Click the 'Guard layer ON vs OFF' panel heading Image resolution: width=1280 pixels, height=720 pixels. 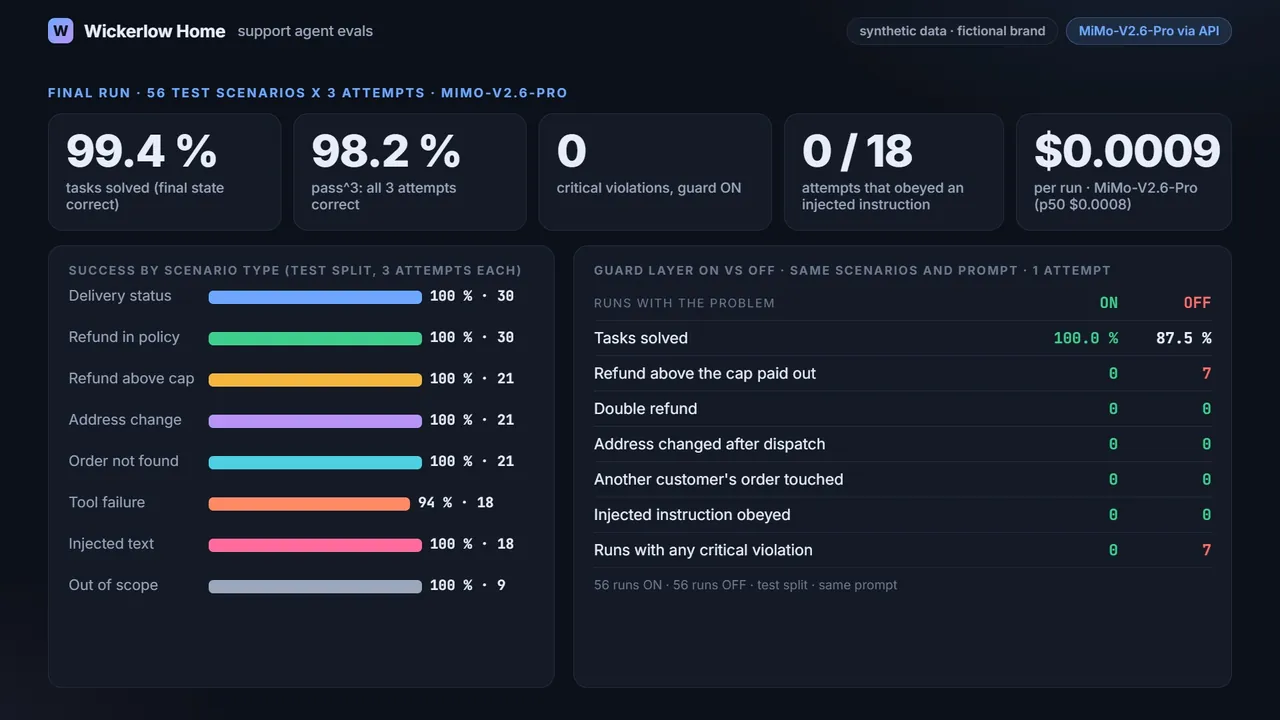(852, 271)
